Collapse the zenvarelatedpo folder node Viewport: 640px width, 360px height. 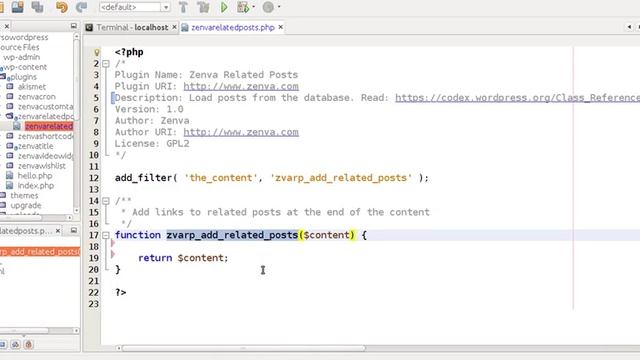pos(2,116)
